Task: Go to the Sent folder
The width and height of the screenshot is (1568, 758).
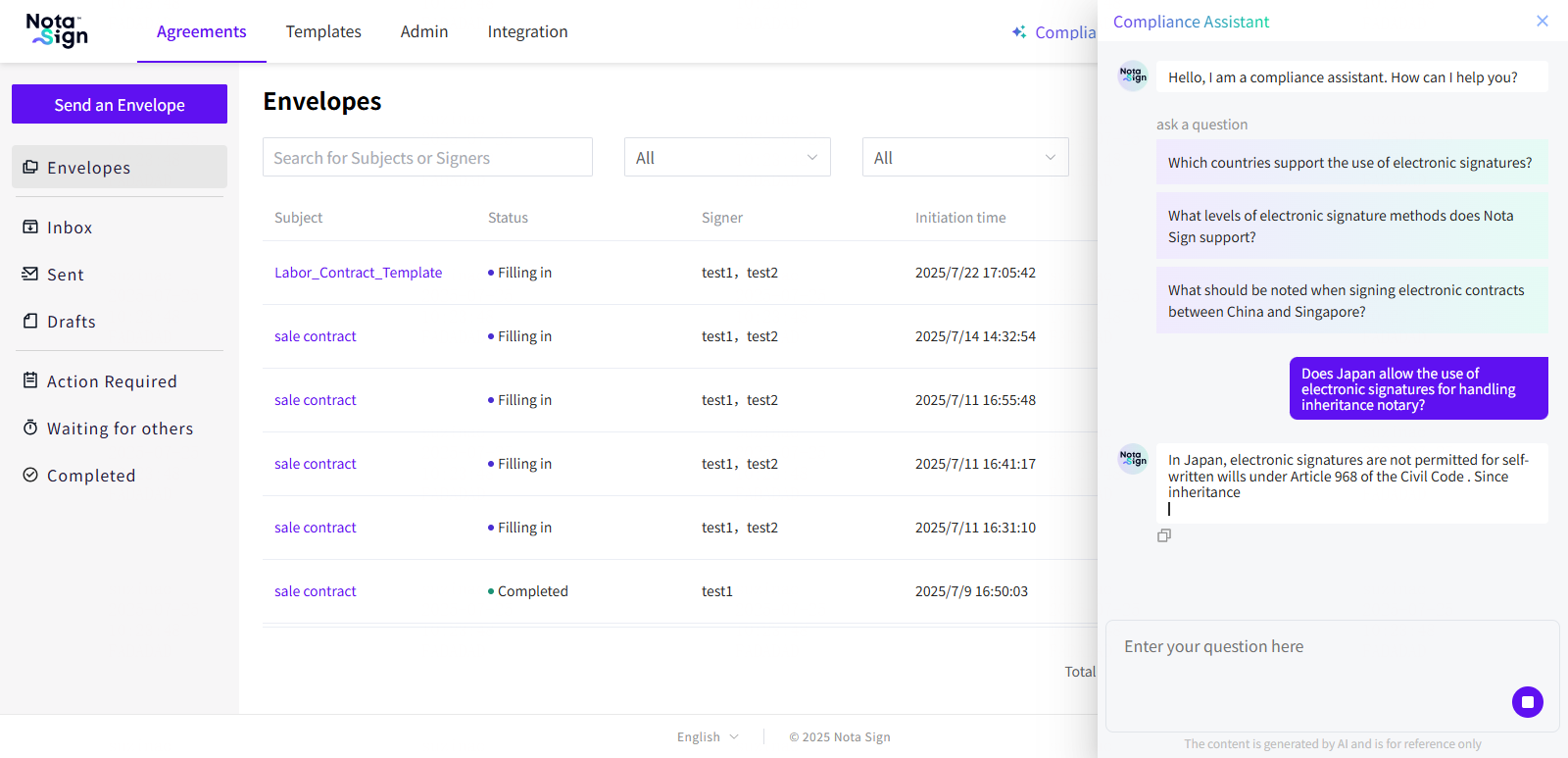Action: click(65, 275)
